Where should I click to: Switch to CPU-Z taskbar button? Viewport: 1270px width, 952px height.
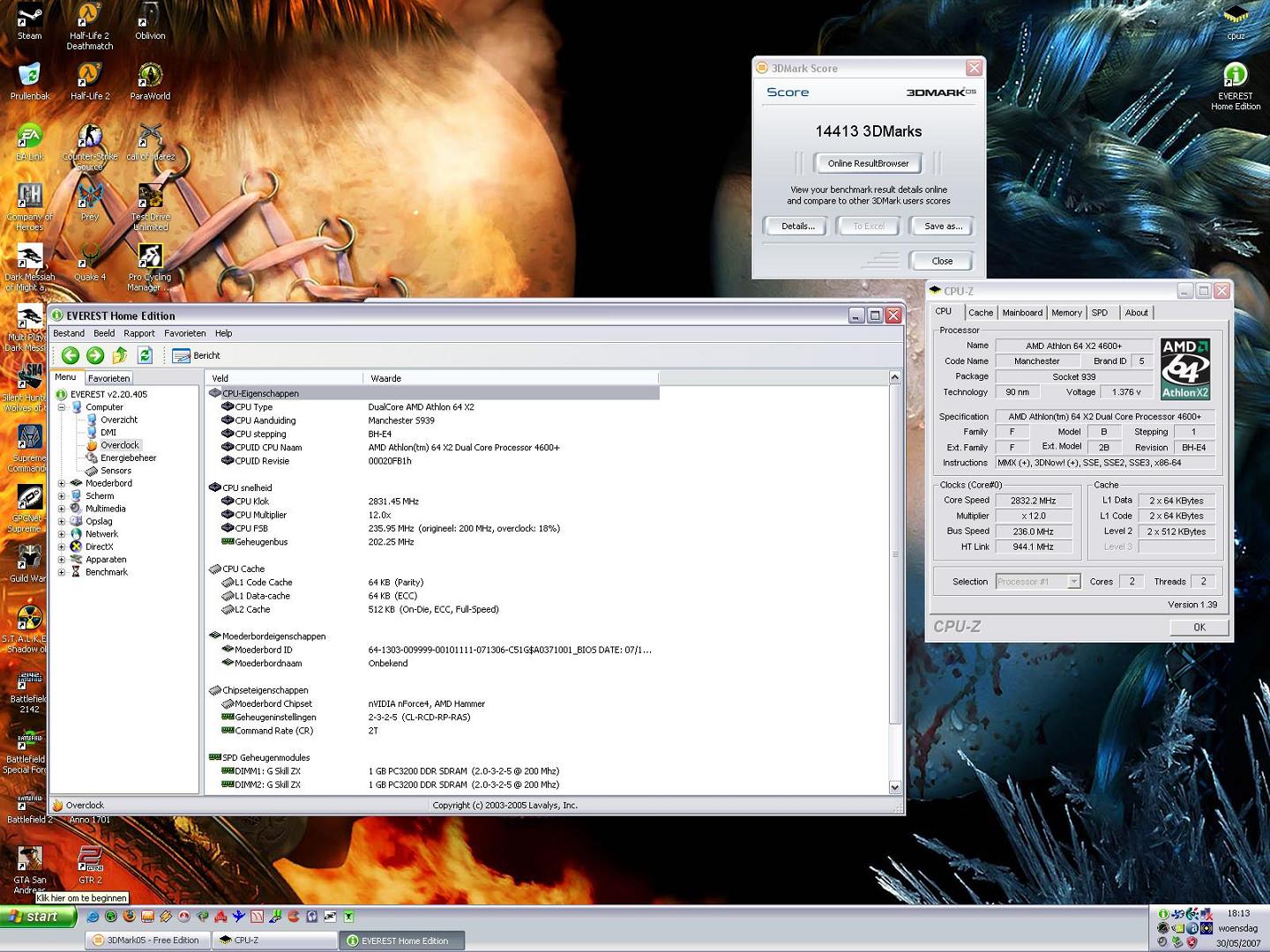pos(274,941)
